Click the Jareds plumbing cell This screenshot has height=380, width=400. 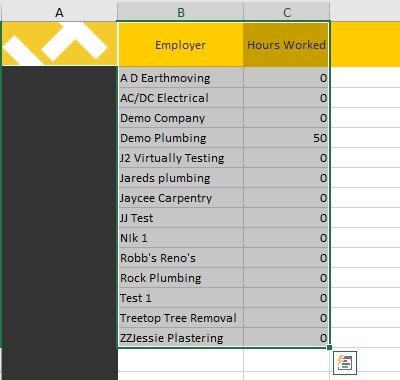[181, 178]
